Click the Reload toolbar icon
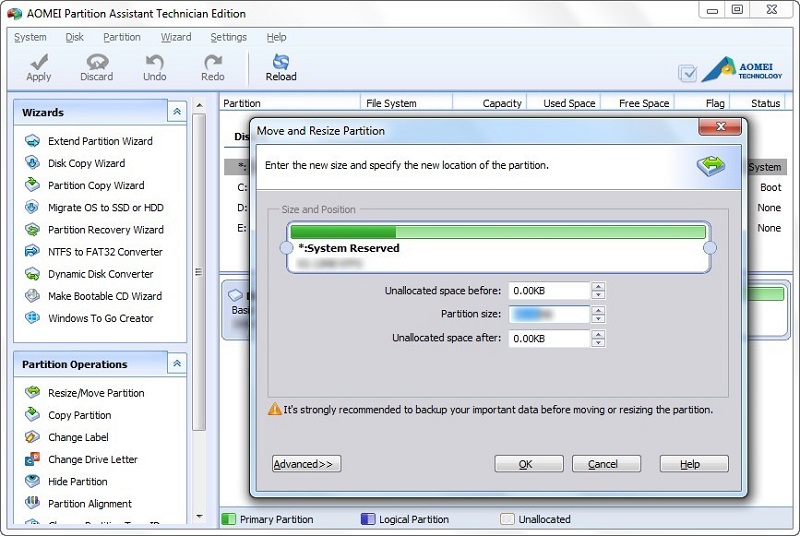The image size is (800, 536). point(281,62)
